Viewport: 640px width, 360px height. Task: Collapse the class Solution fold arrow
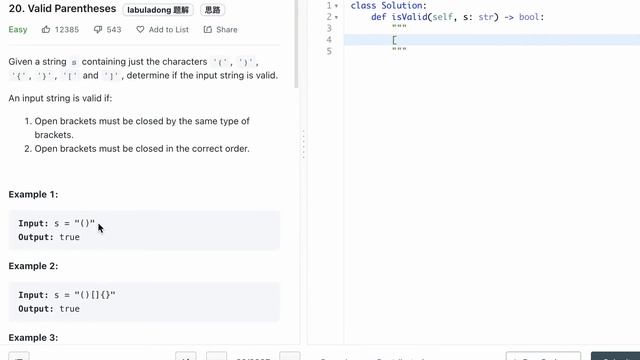click(336, 6)
